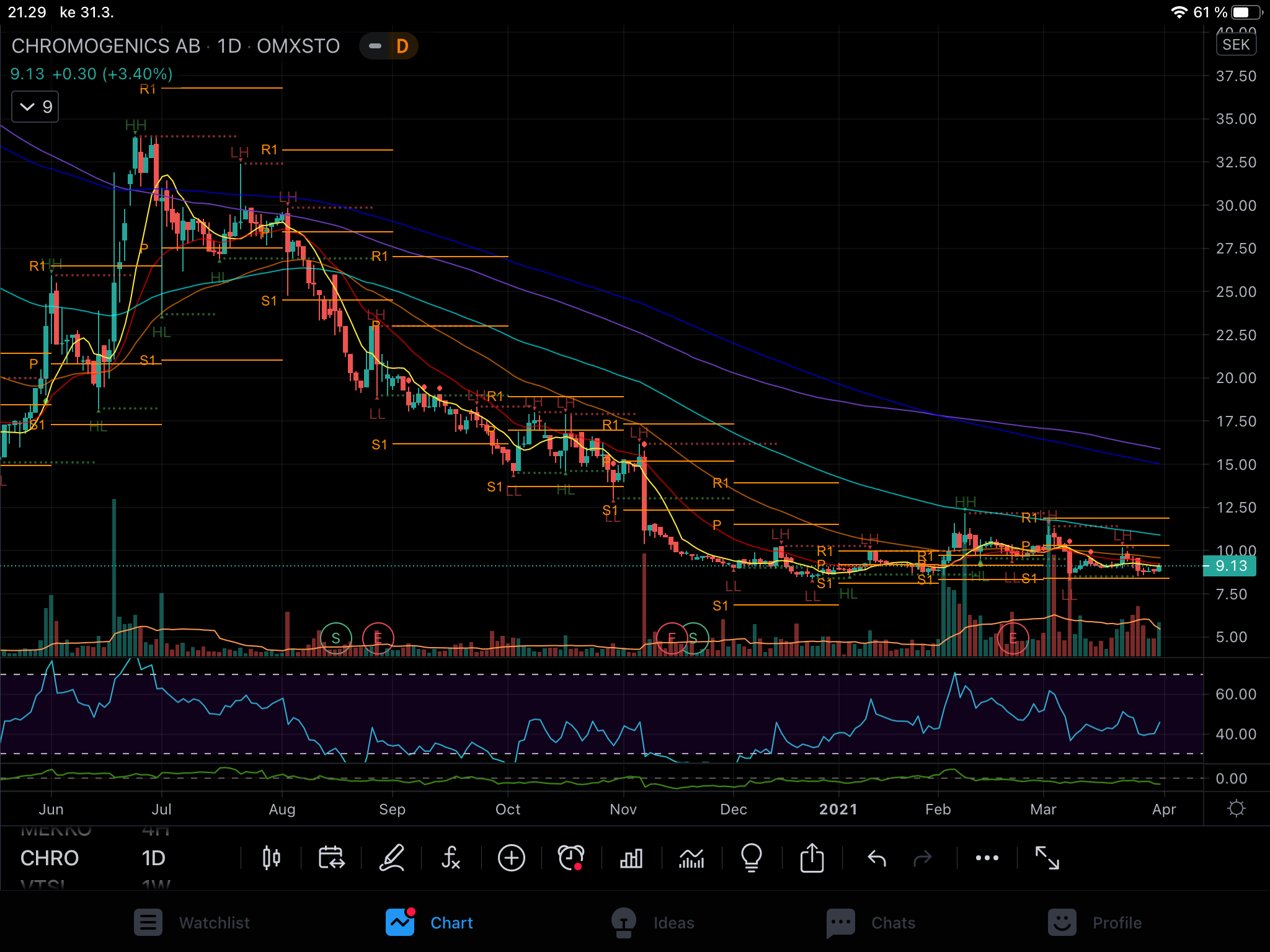Collapse the indicator legend showing 9
The height and width of the screenshot is (952, 1270).
pos(35,107)
